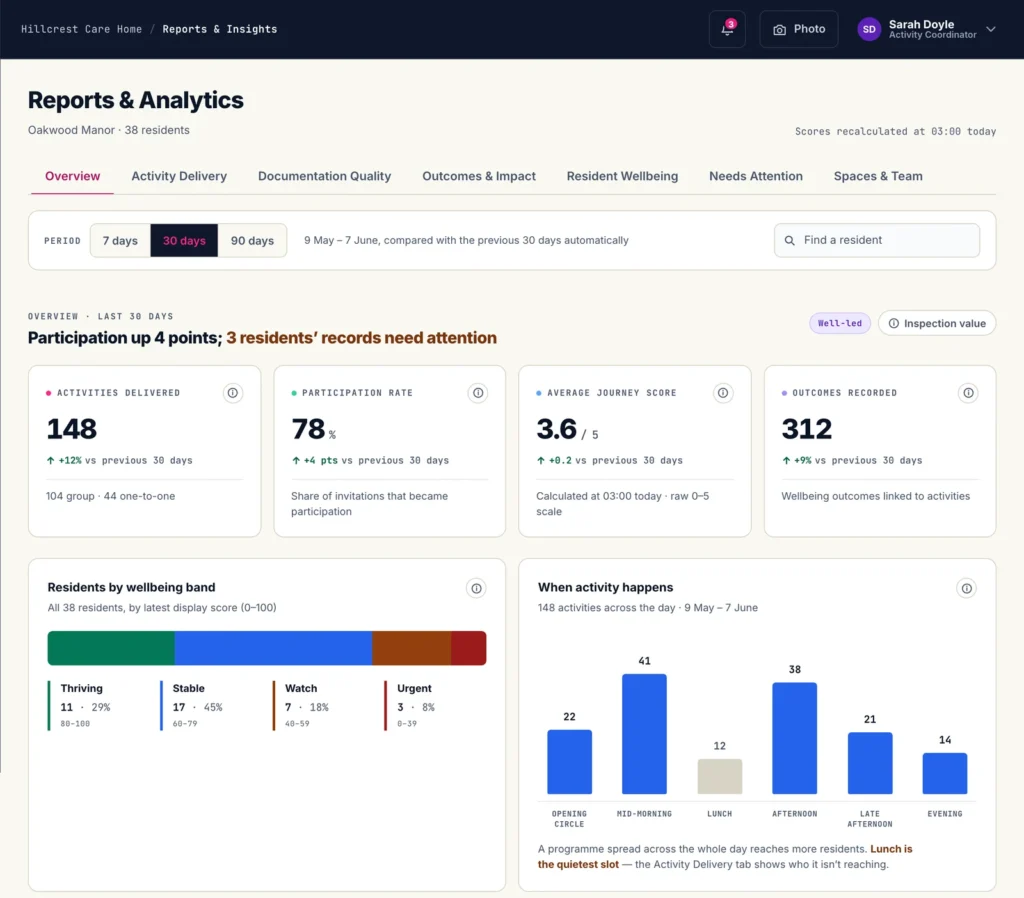Click the green Thriving bar segment

tap(111, 648)
